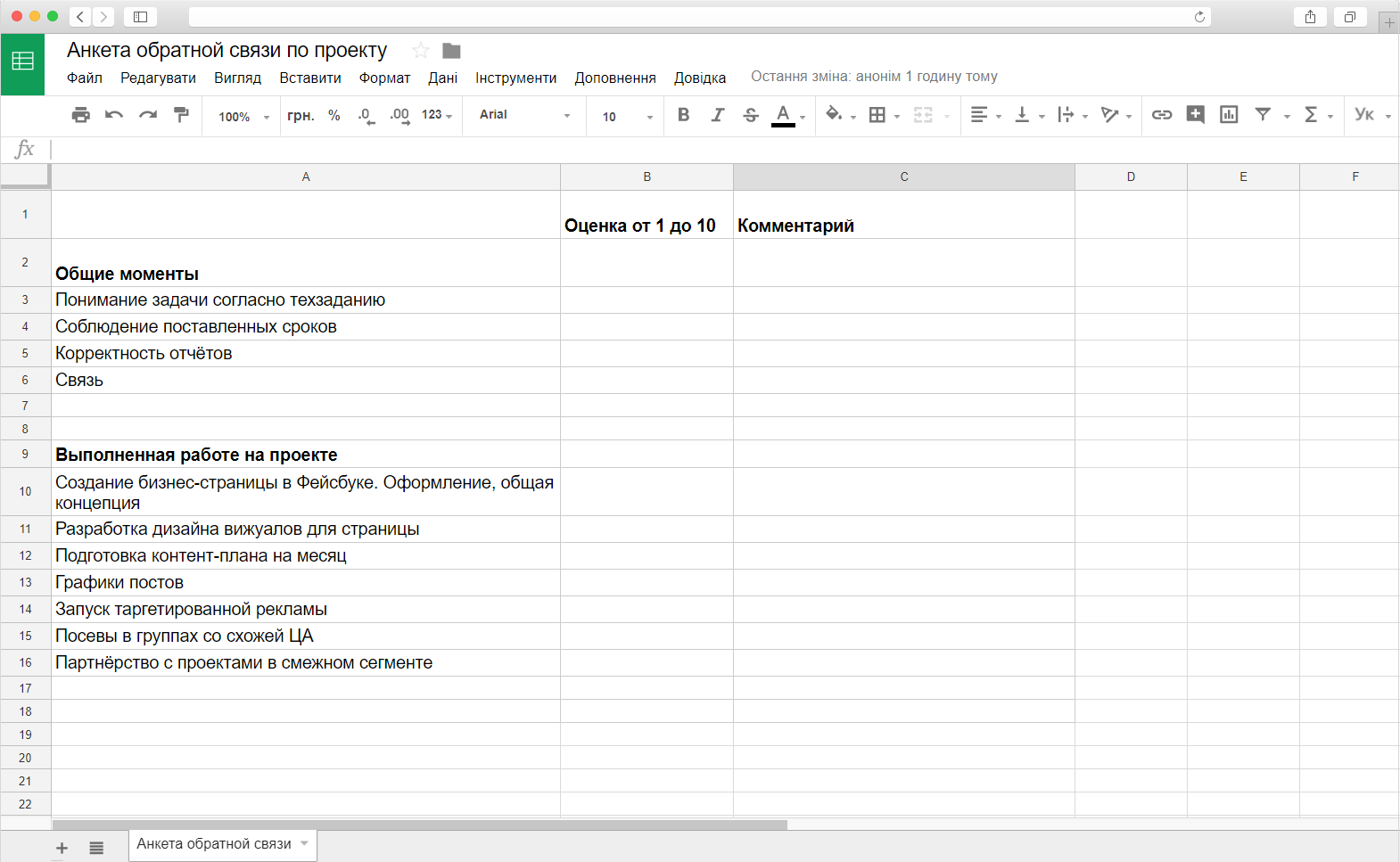Click the insert comment icon
Viewport: 1400px width, 862px height.
point(1195,115)
